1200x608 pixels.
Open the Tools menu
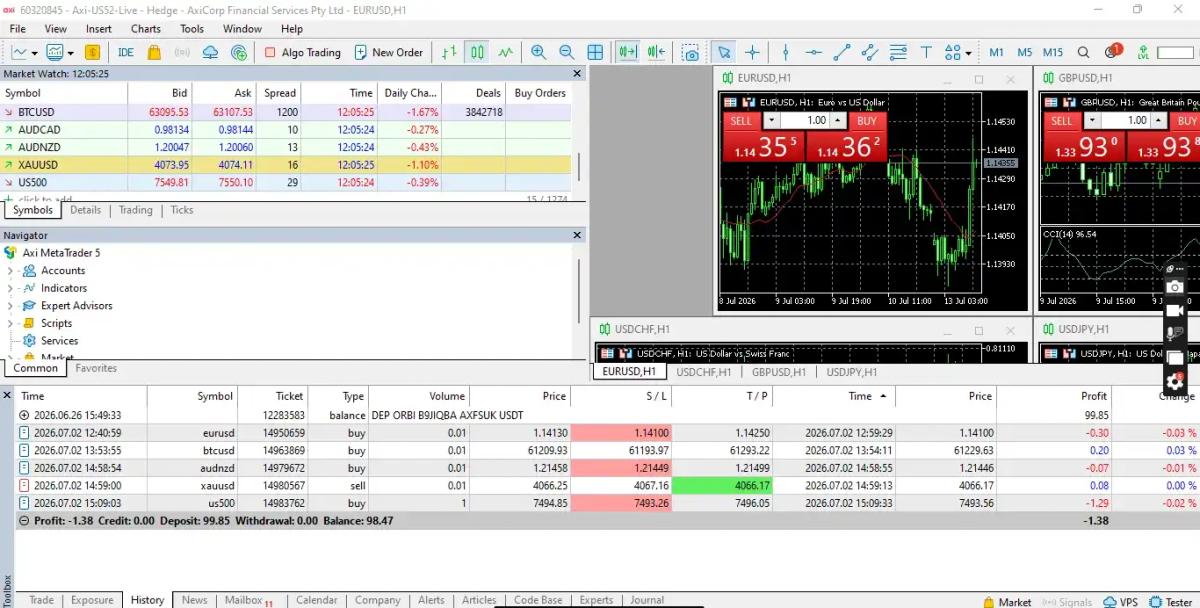(192, 29)
